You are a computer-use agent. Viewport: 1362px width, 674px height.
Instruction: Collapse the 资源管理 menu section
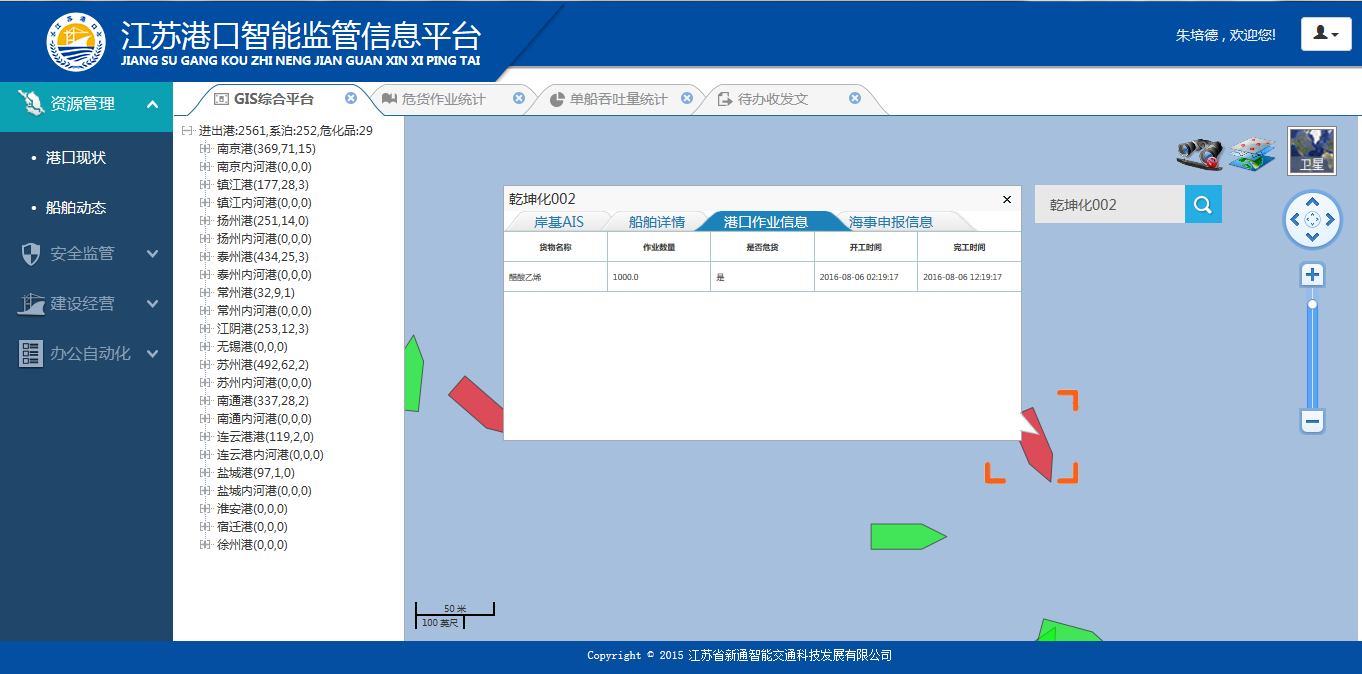(x=152, y=104)
